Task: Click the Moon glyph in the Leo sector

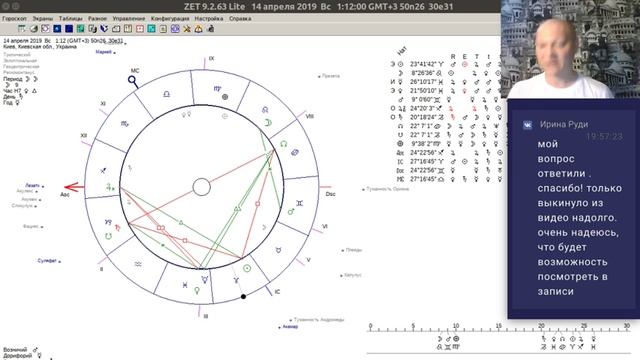Action: pos(268,122)
